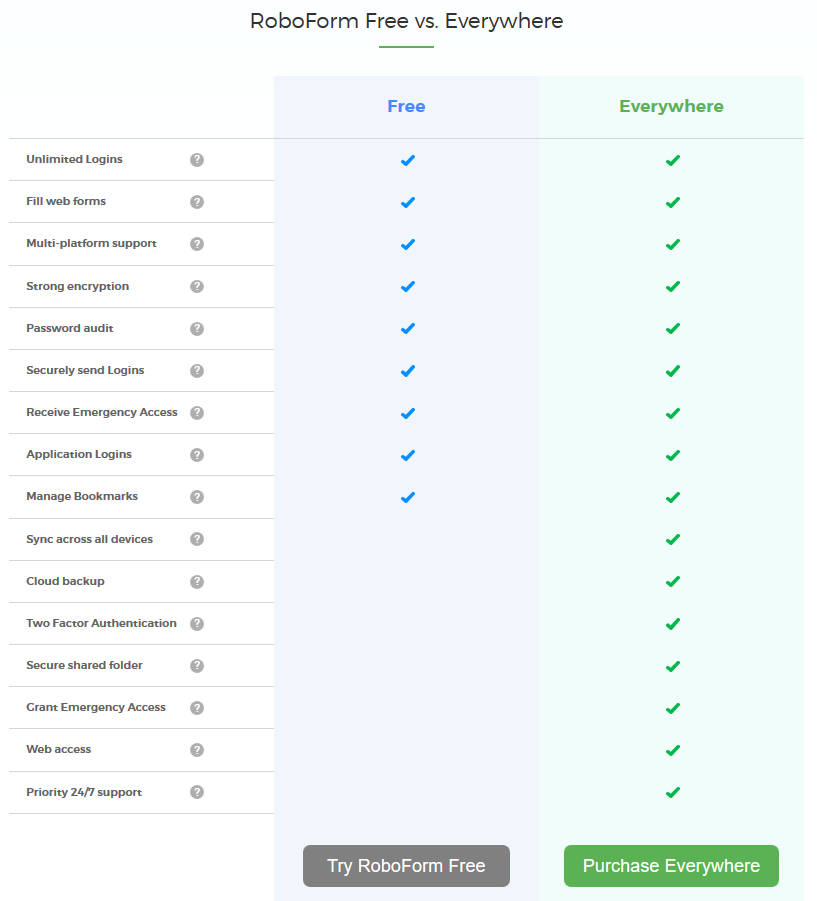Click the Password audit question mark icon
The width and height of the screenshot is (817, 901).
[x=197, y=329]
